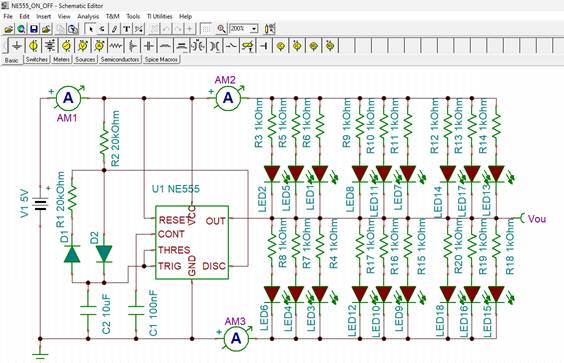The width and height of the screenshot is (564, 363).
Task: Click the 'U1 NE555' text label
Action: tap(176, 189)
